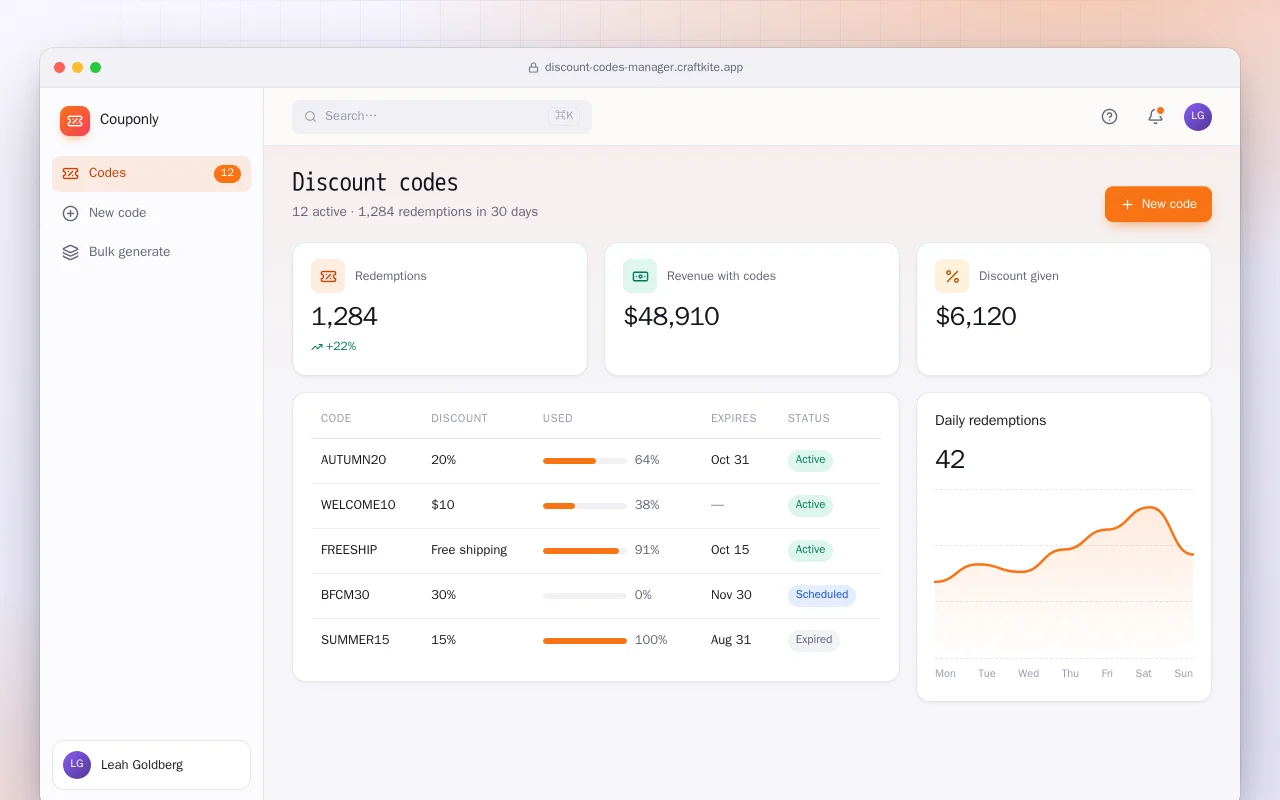The width and height of the screenshot is (1280, 800).
Task: Click the +22% trend arrow icon
Action: [317, 347]
